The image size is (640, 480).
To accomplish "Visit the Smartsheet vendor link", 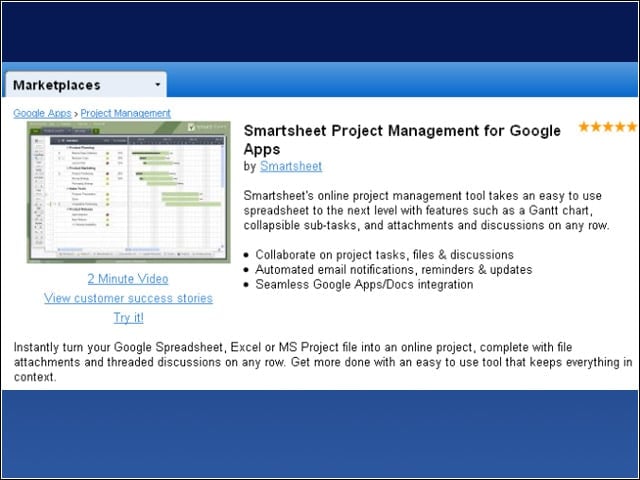I will (291, 166).
